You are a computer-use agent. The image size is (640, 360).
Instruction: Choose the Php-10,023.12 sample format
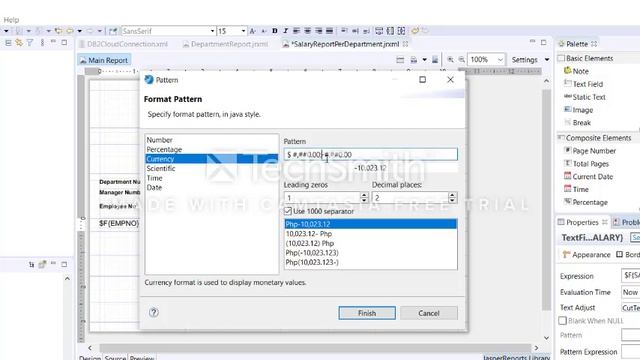pyautogui.click(x=371, y=224)
